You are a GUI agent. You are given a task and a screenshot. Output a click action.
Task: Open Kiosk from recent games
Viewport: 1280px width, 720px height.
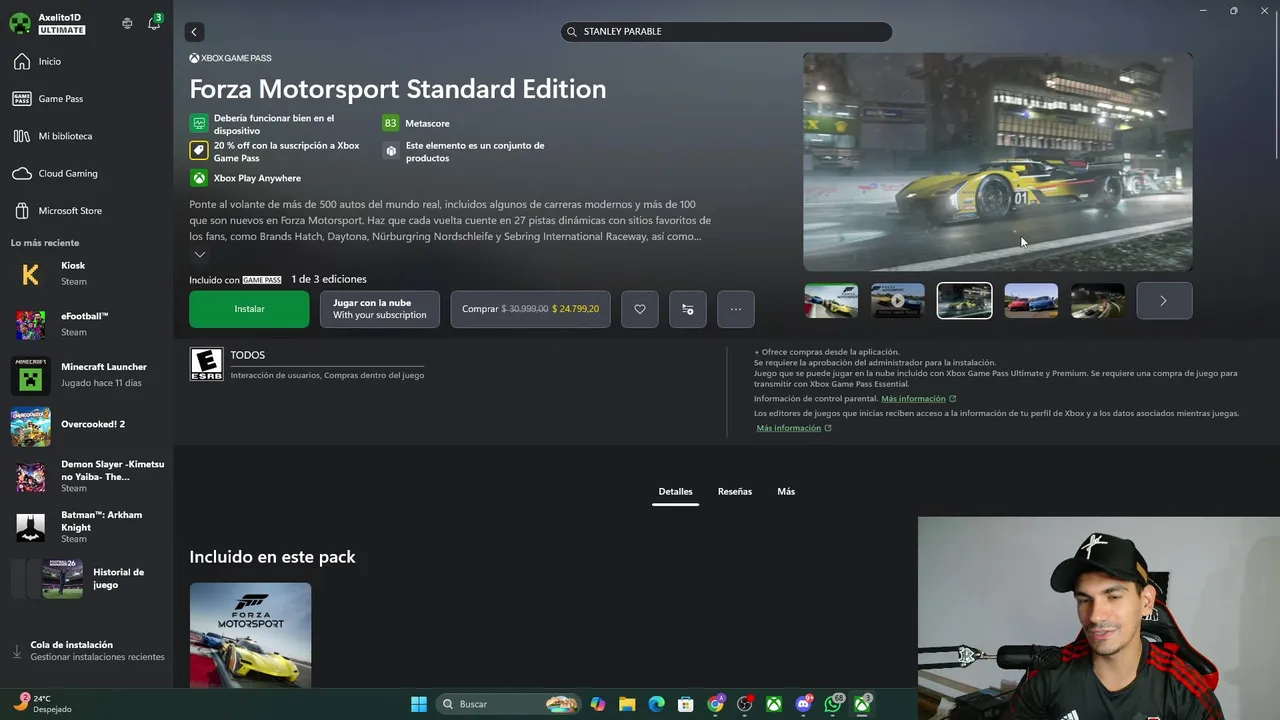tap(86, 274)
